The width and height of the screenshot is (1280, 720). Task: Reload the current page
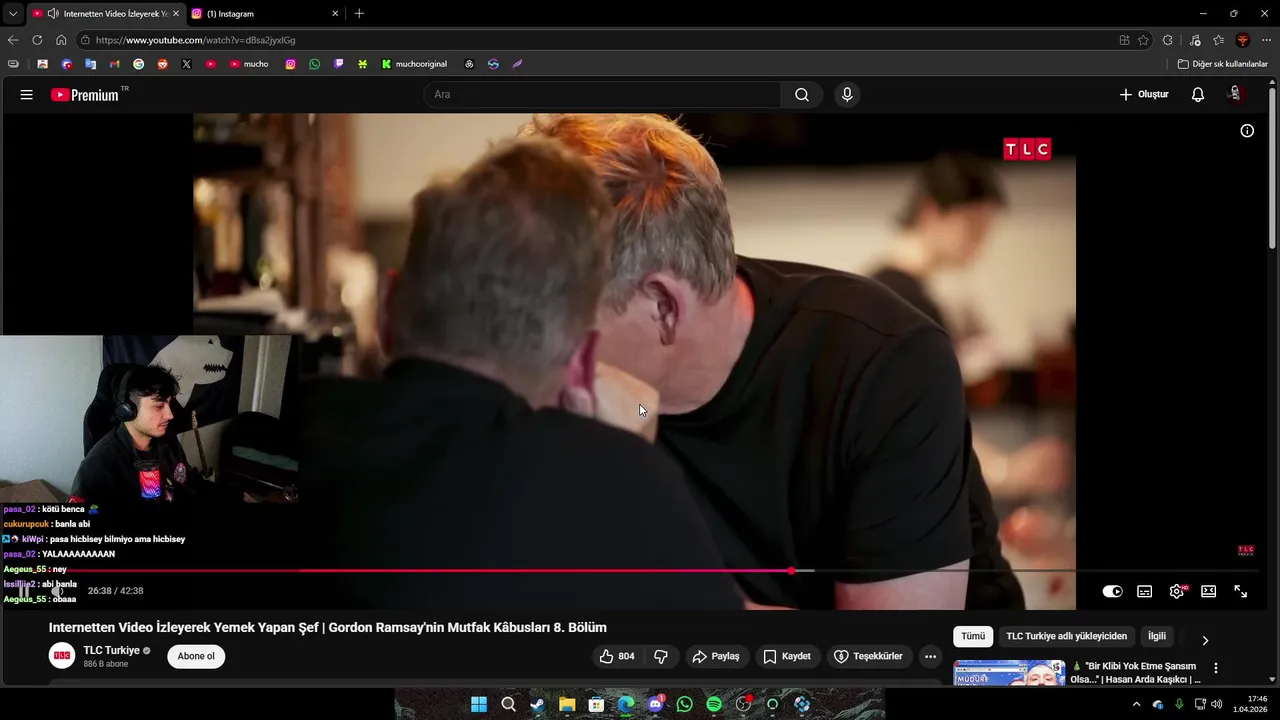37,40
